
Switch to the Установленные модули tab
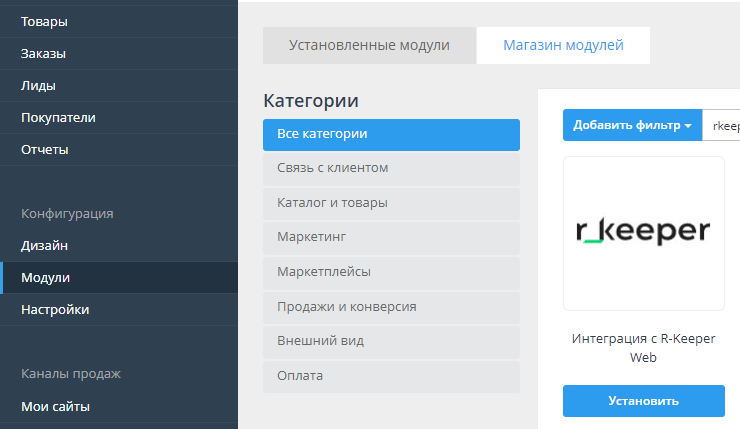370,45
